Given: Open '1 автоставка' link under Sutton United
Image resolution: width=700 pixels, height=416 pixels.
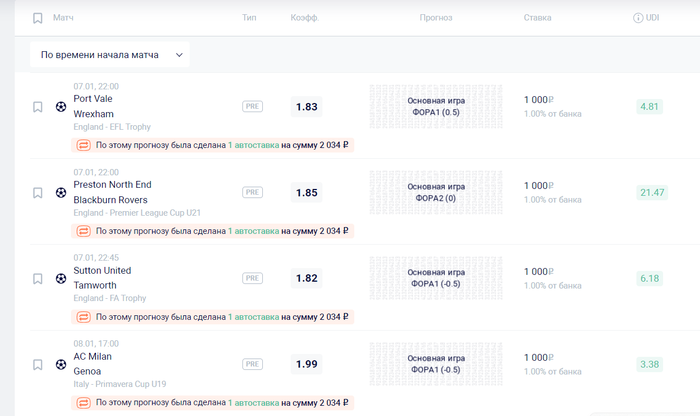Looking at the screenshot, I should click(254, 317).
